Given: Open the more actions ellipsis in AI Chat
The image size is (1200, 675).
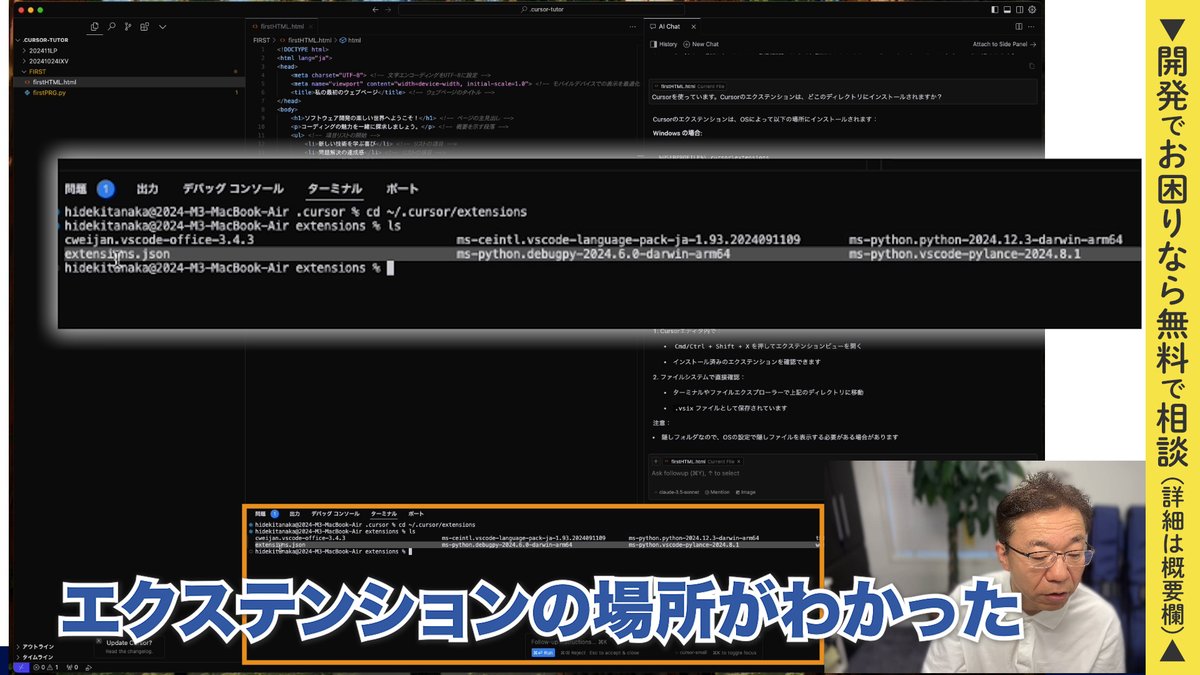Looking at the screenshot, I should (x=1033, y=26).
